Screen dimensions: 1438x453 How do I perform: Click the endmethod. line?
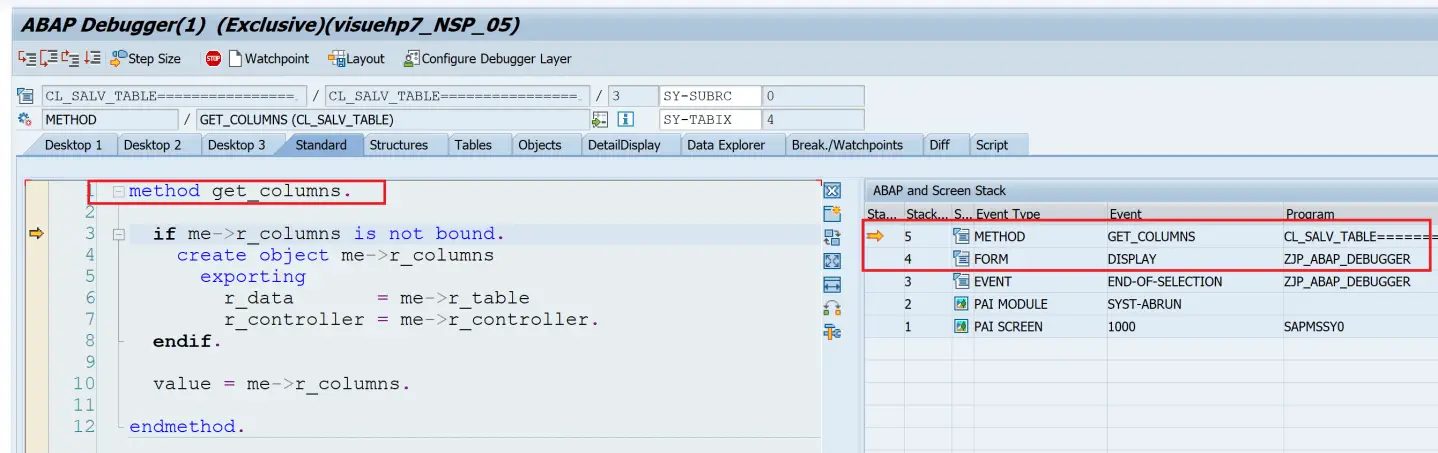(x=187, y=427)
